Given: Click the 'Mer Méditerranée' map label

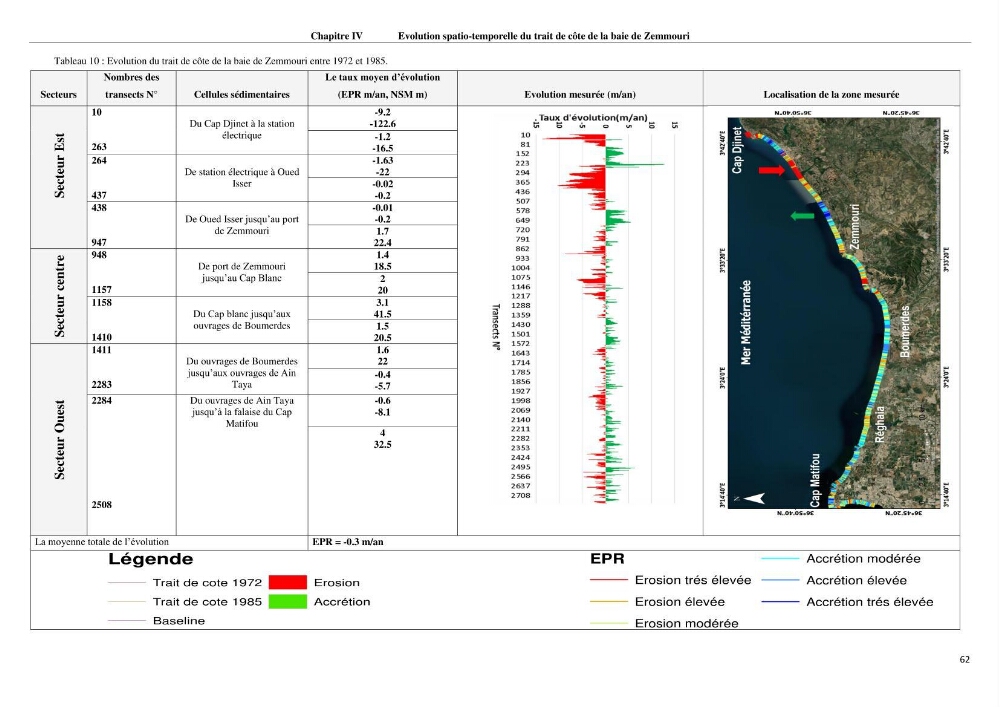Looking at the screenshot, I should point(746,323).
